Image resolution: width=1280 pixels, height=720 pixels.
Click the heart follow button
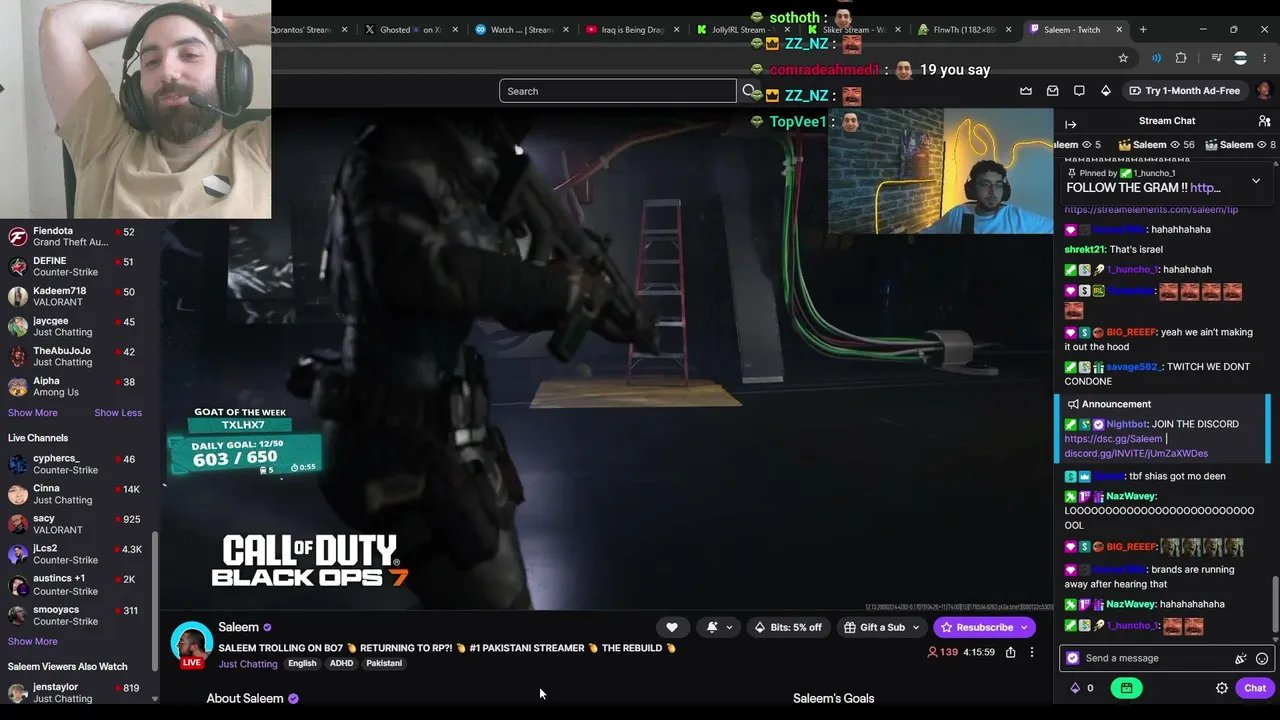click(x=672, y=627)
